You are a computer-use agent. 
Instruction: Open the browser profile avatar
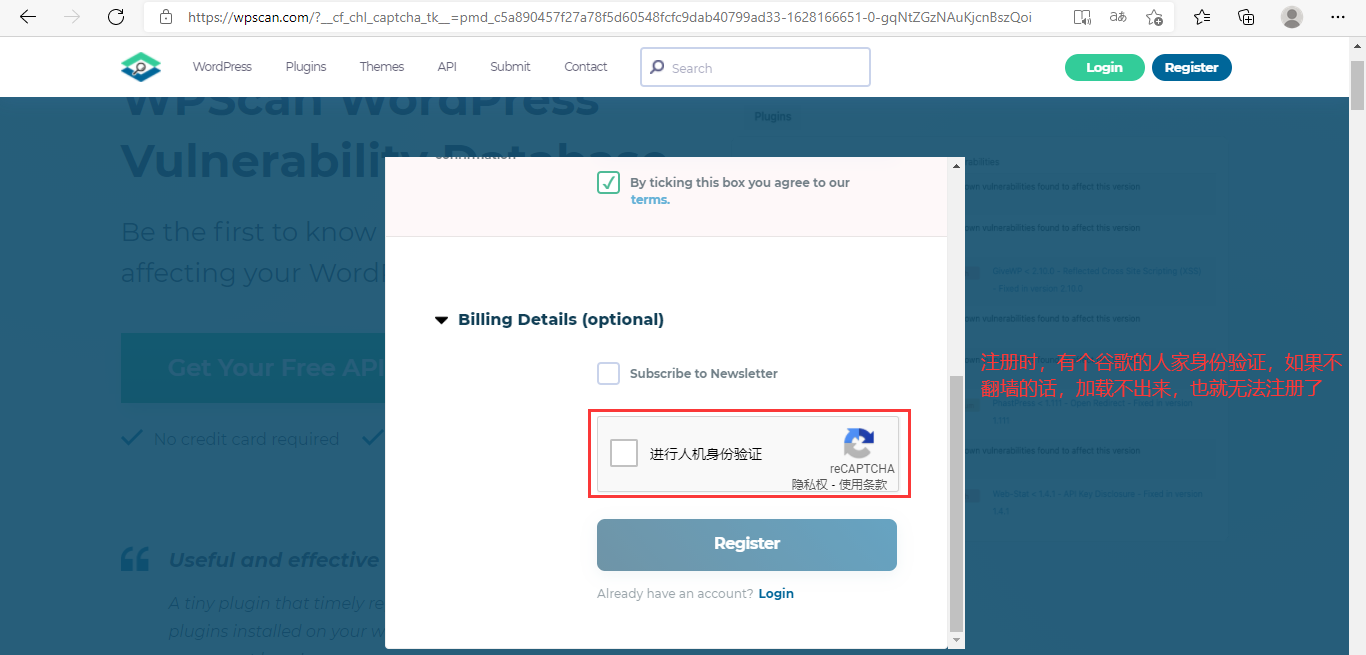(x=1292, y=17)
